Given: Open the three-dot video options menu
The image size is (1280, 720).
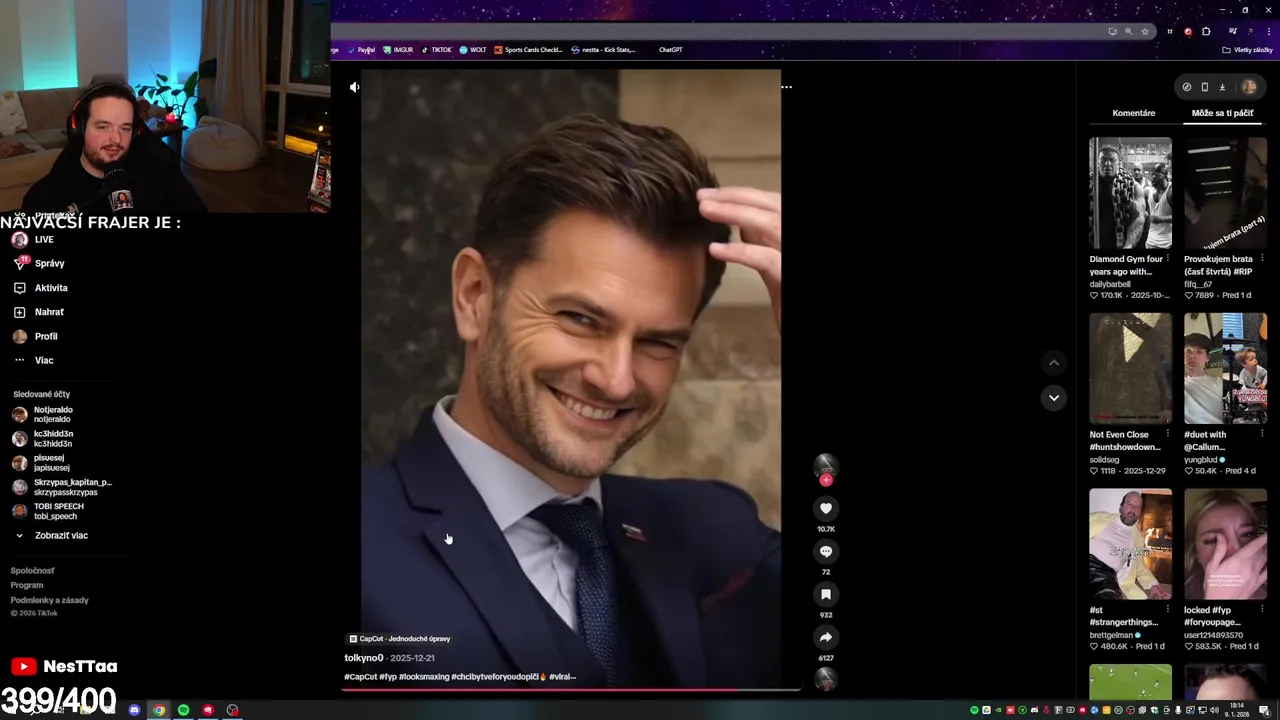Looking at the screenshot, I should click(786, 87).
